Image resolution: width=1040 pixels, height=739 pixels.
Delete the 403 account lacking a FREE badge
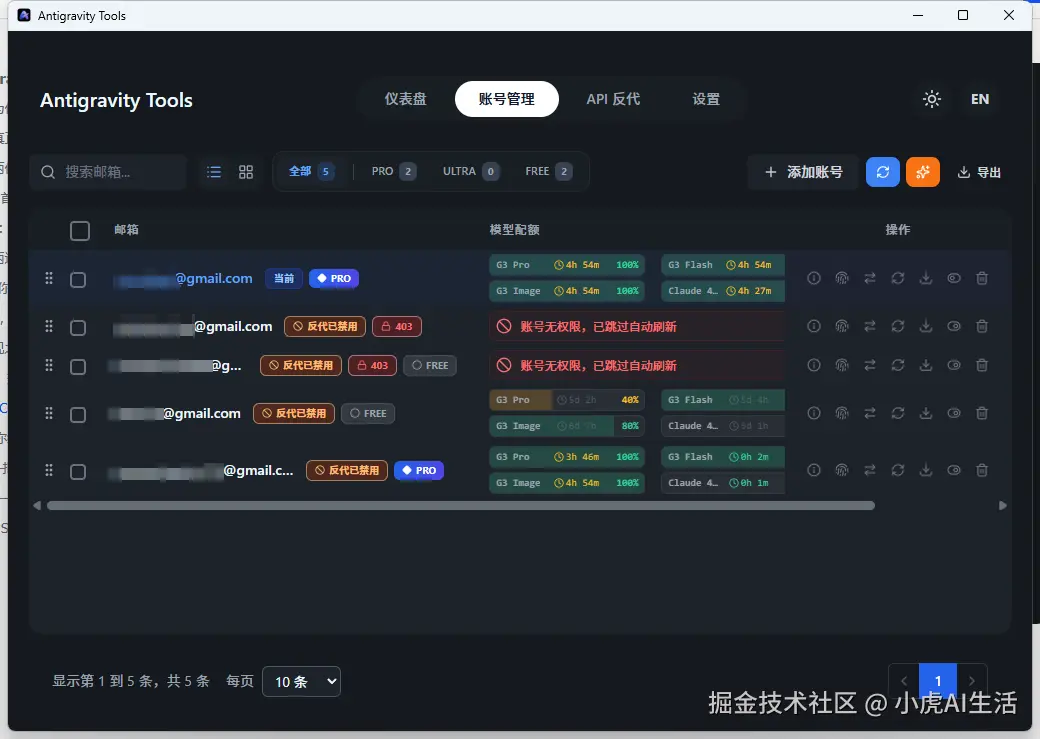[x=982, y=326]
